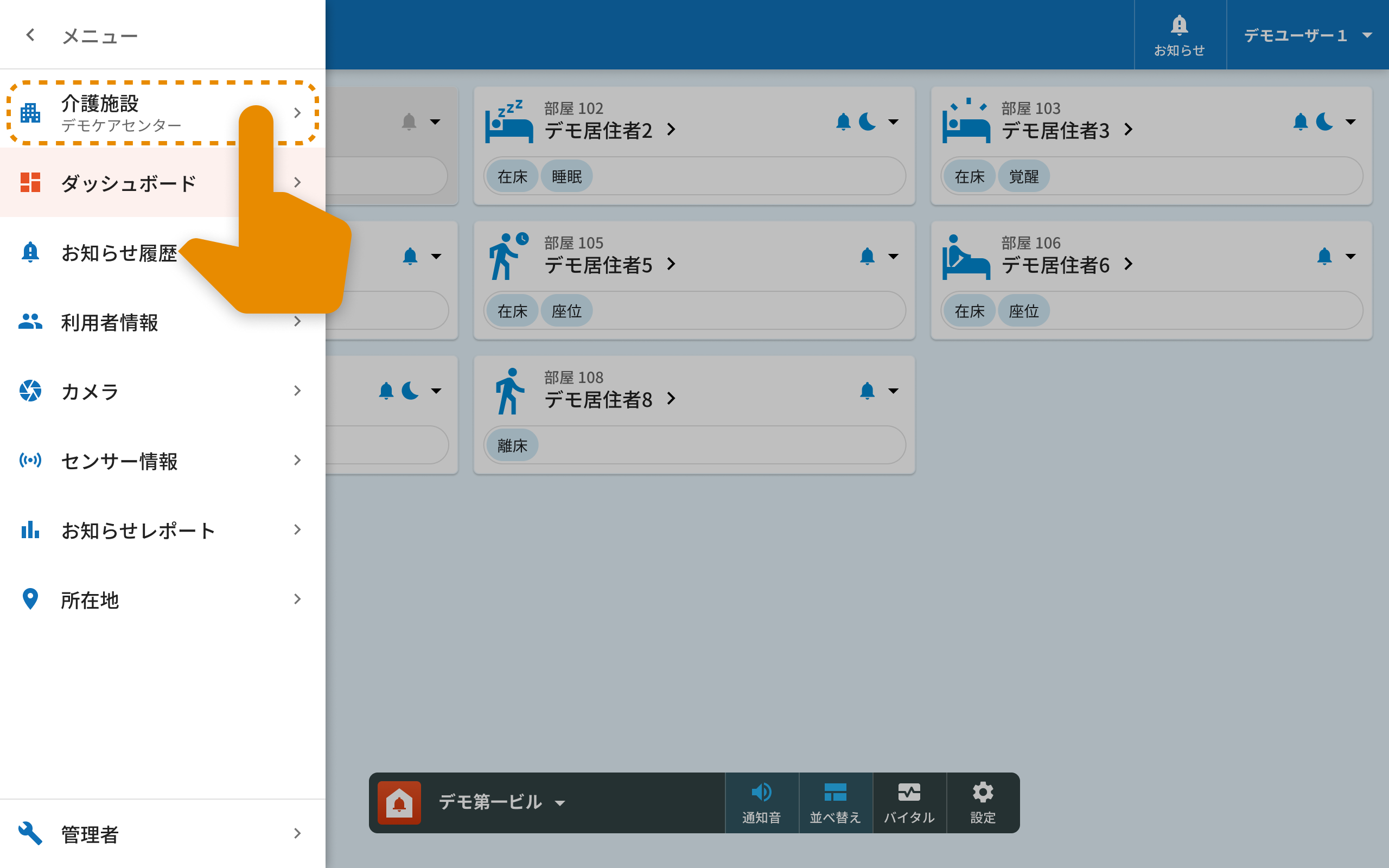Click the back arrow beside メニュー
1389x868 pixels.
click(x=30, y=35)
